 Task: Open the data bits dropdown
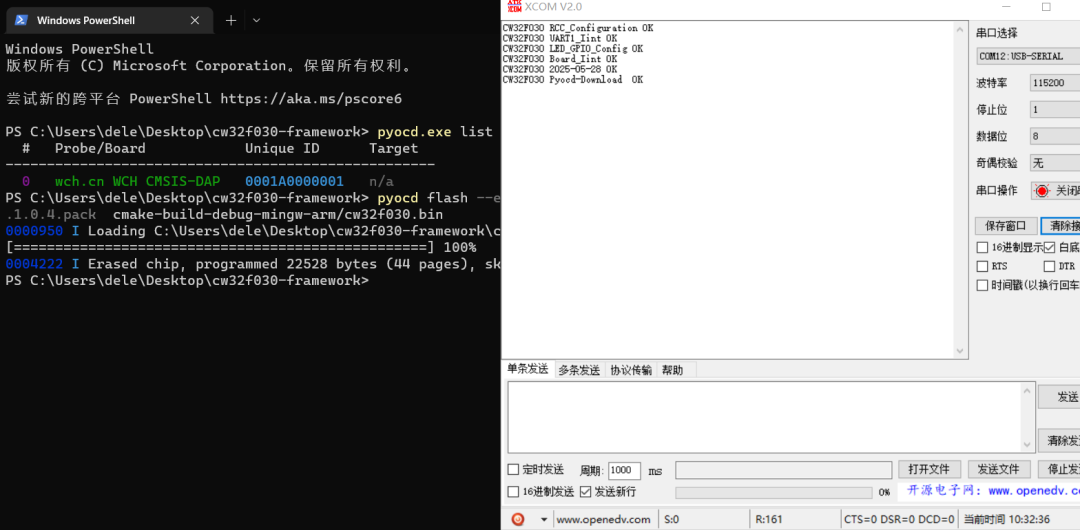point(1055,136)
